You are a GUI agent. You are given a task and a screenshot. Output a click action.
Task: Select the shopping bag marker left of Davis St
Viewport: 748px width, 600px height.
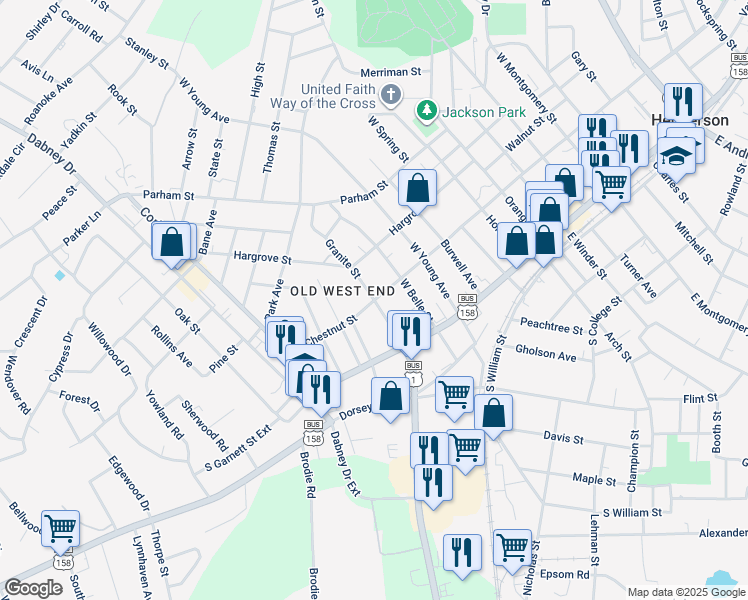(493, 412)
